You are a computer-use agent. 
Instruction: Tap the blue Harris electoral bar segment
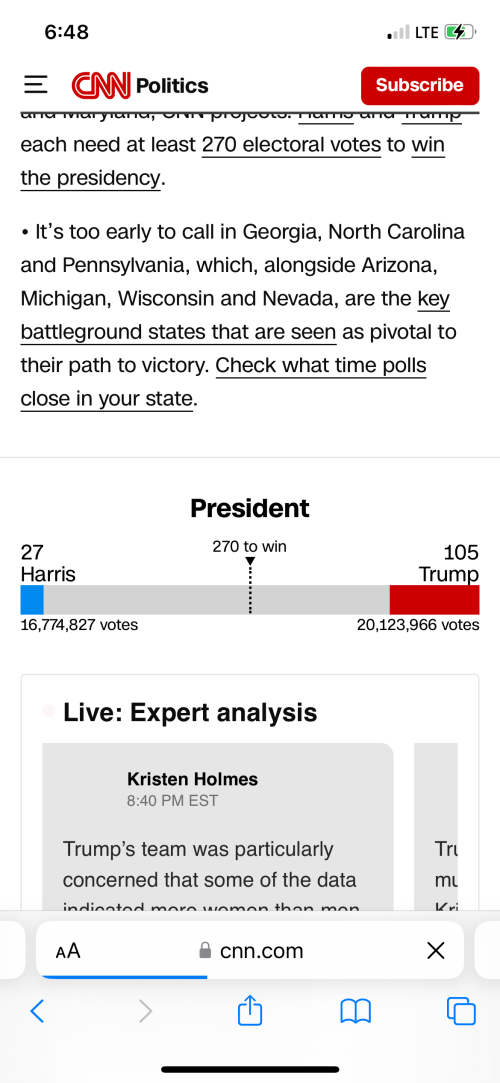(32, 600)
